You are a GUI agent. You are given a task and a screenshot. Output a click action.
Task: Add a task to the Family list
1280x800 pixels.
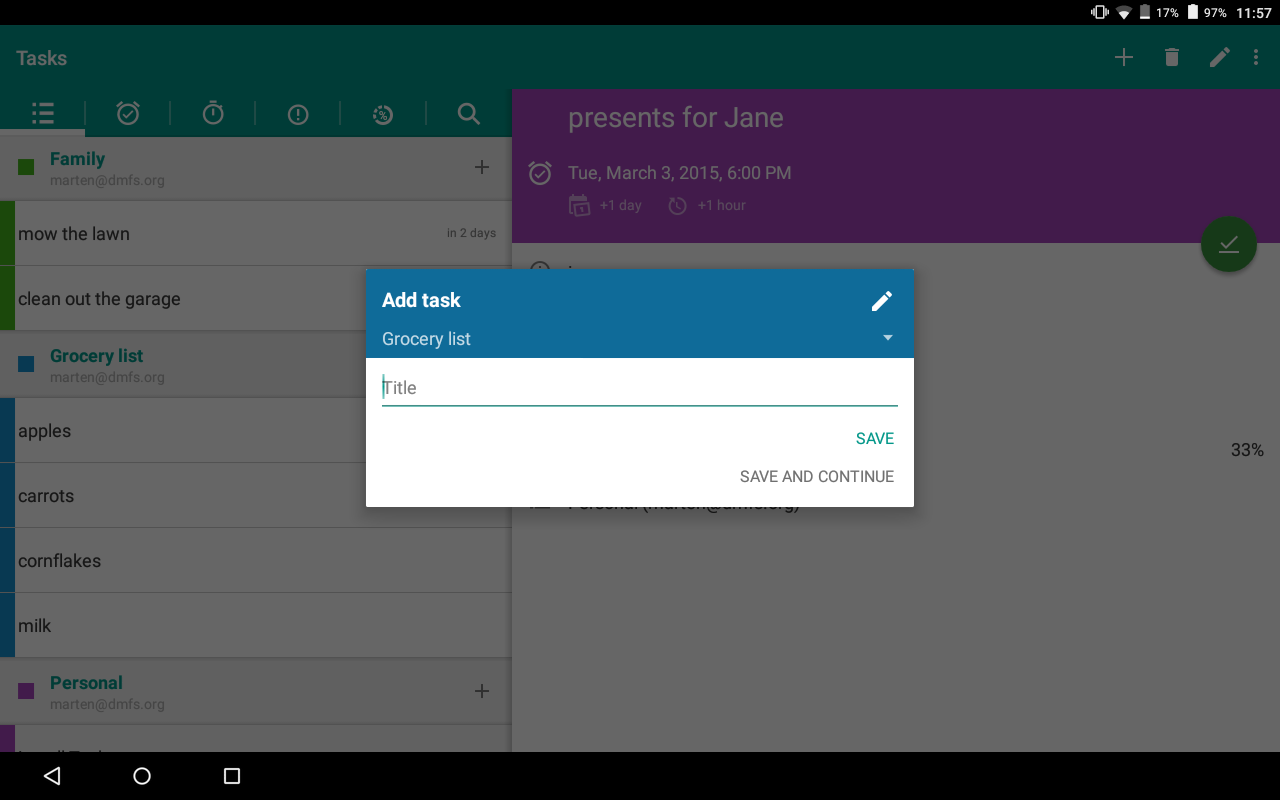[482, 168]
